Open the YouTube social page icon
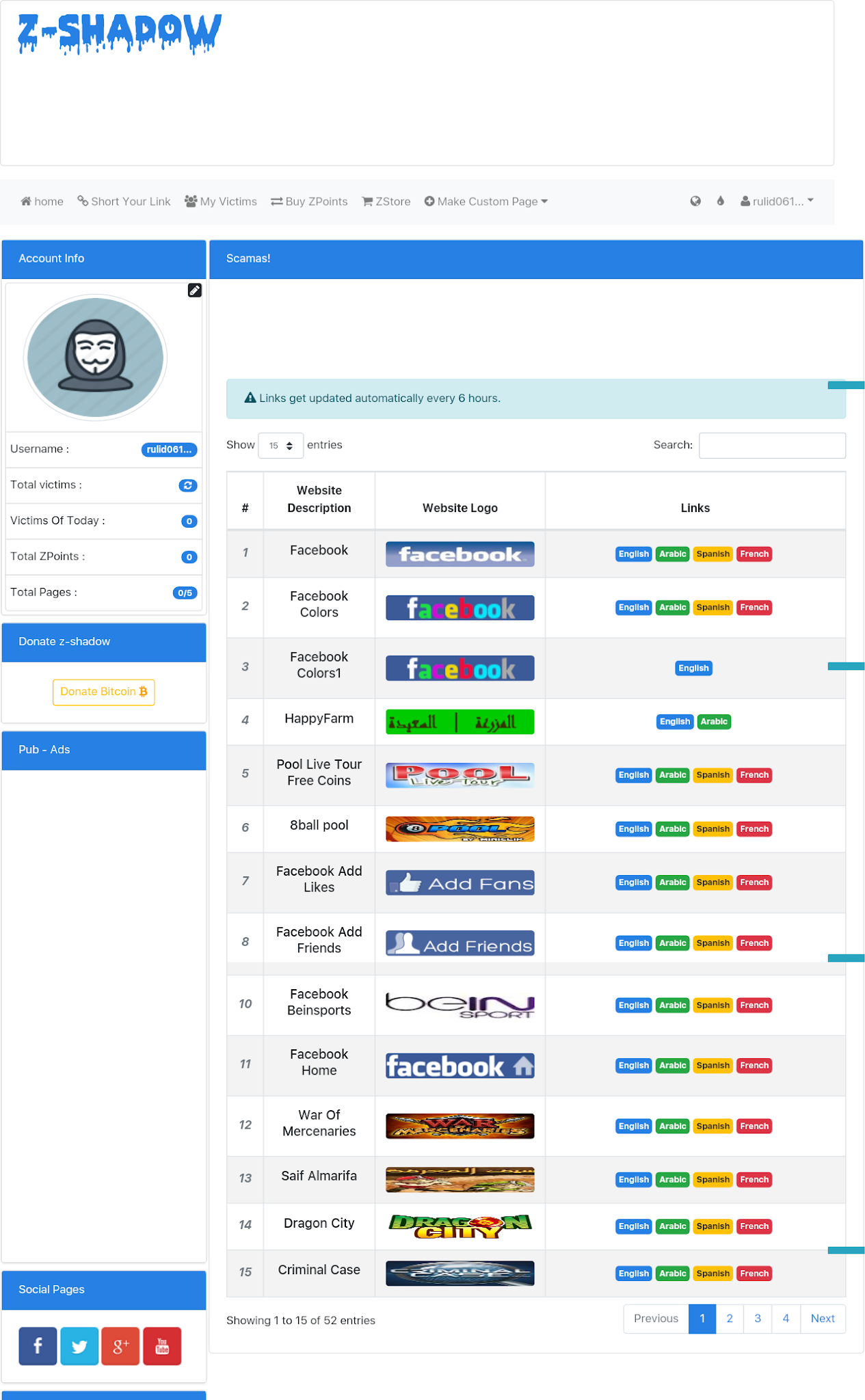The image size is (865, 1400). point(162,1346)
